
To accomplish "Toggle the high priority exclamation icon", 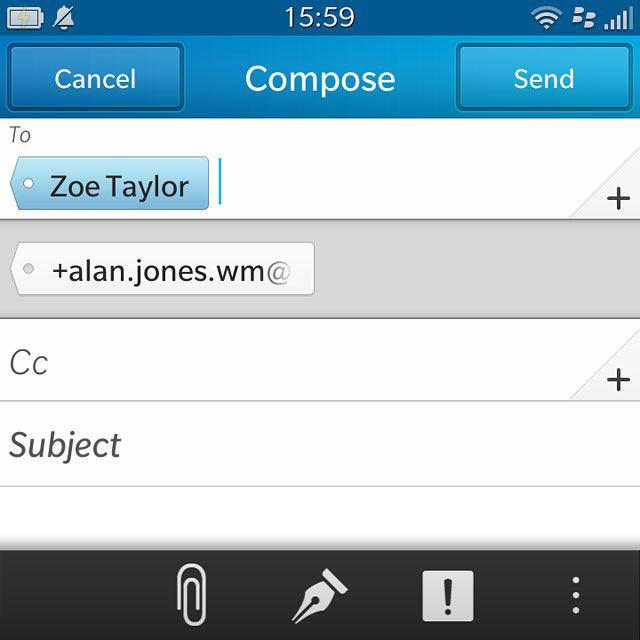I will point(448,596).
